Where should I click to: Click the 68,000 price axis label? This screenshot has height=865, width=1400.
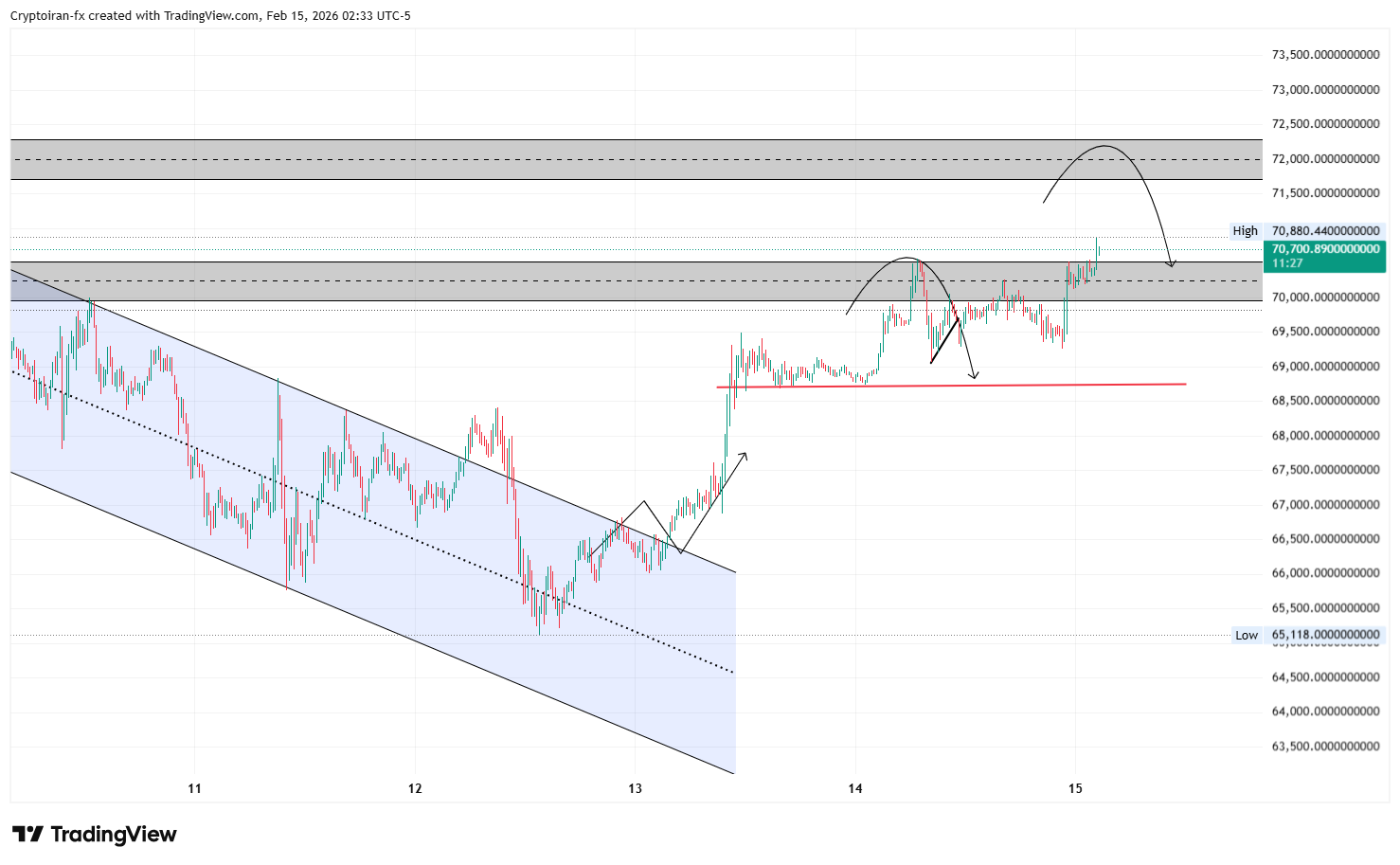click(x=1325, y=436)
